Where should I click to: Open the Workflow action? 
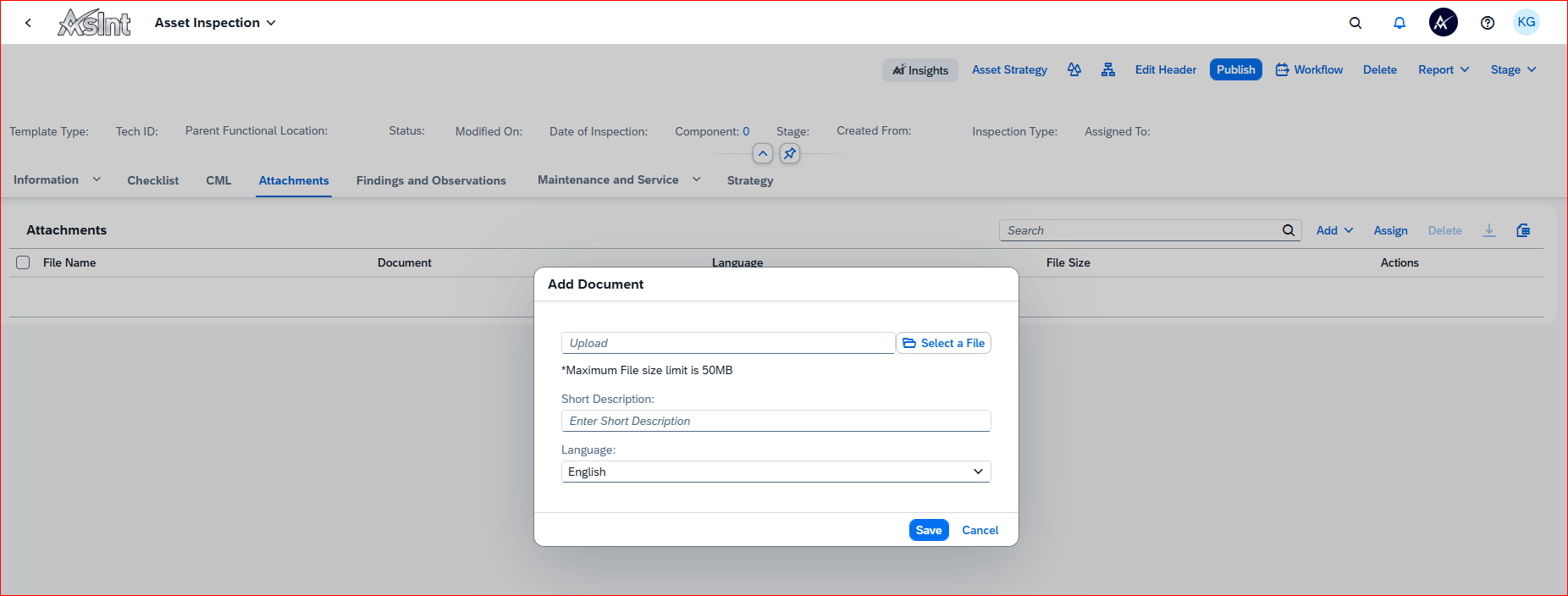1310,69
